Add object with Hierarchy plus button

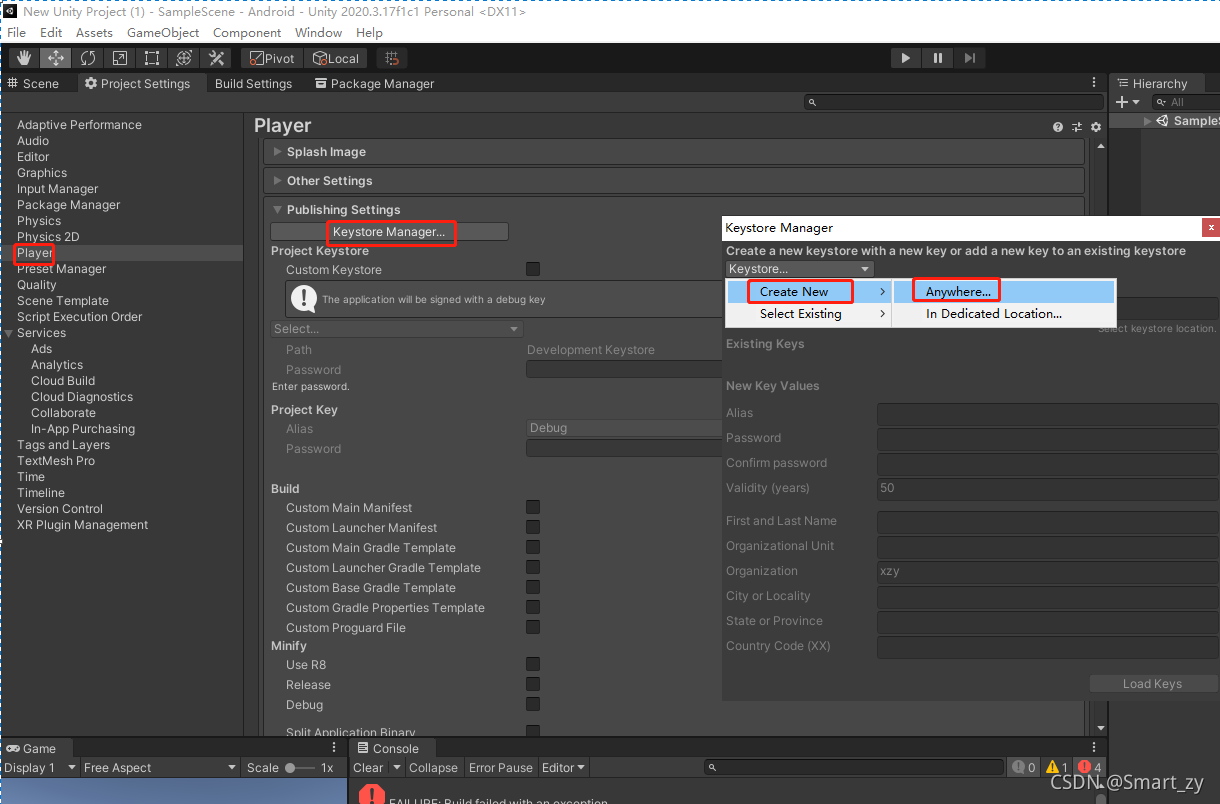click(1122, 102)
